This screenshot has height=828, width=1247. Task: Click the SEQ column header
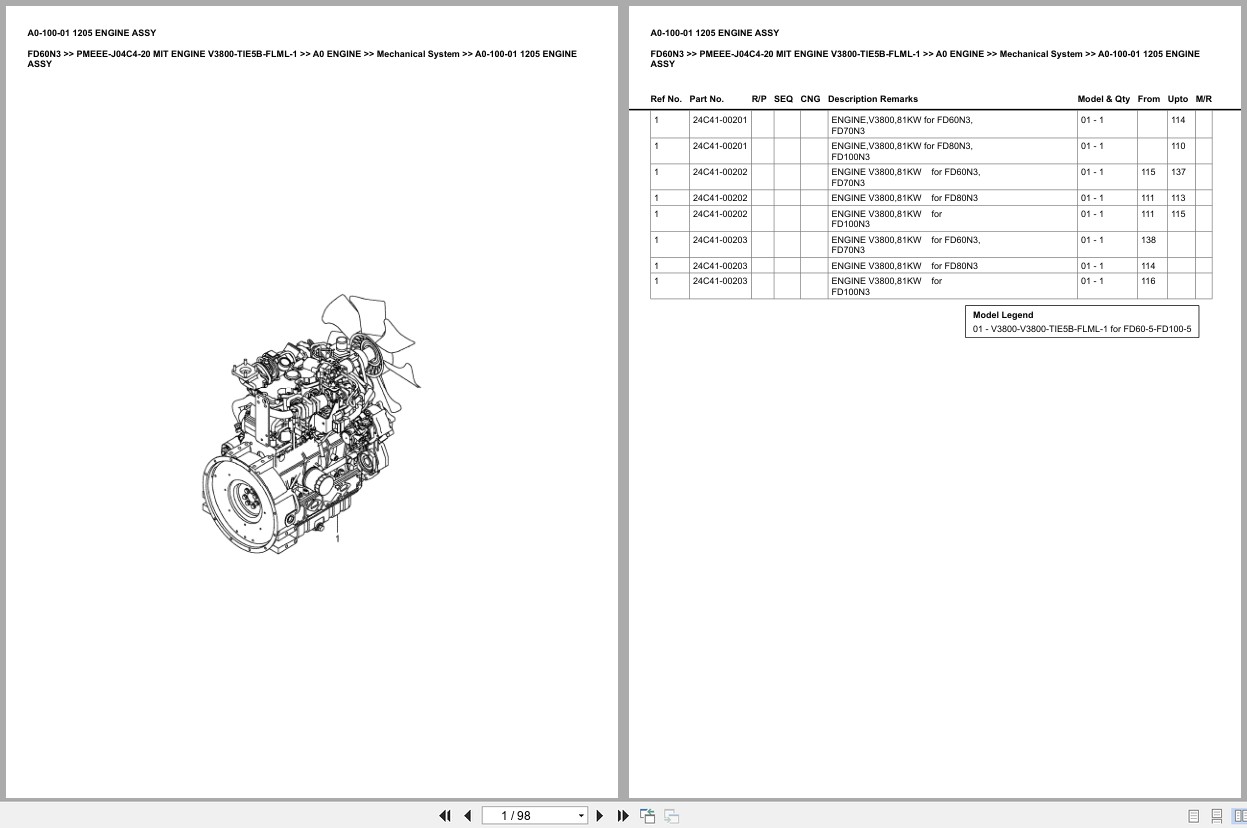pyautogui.click(x=783, y=99)
